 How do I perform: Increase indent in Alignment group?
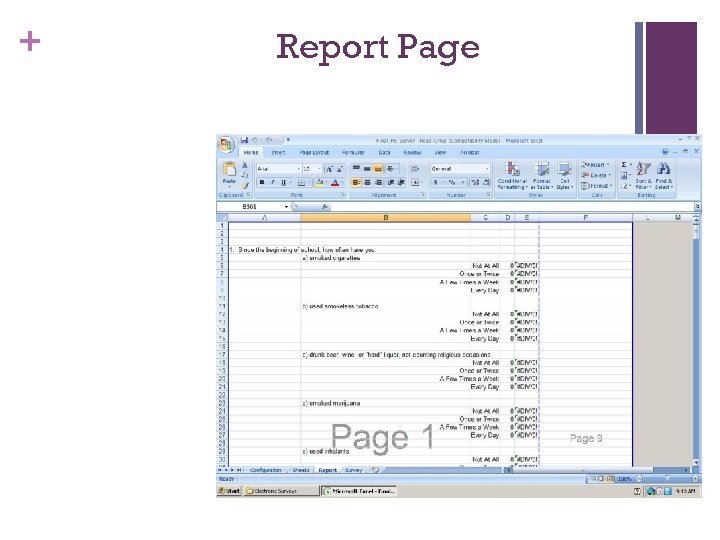401,183
